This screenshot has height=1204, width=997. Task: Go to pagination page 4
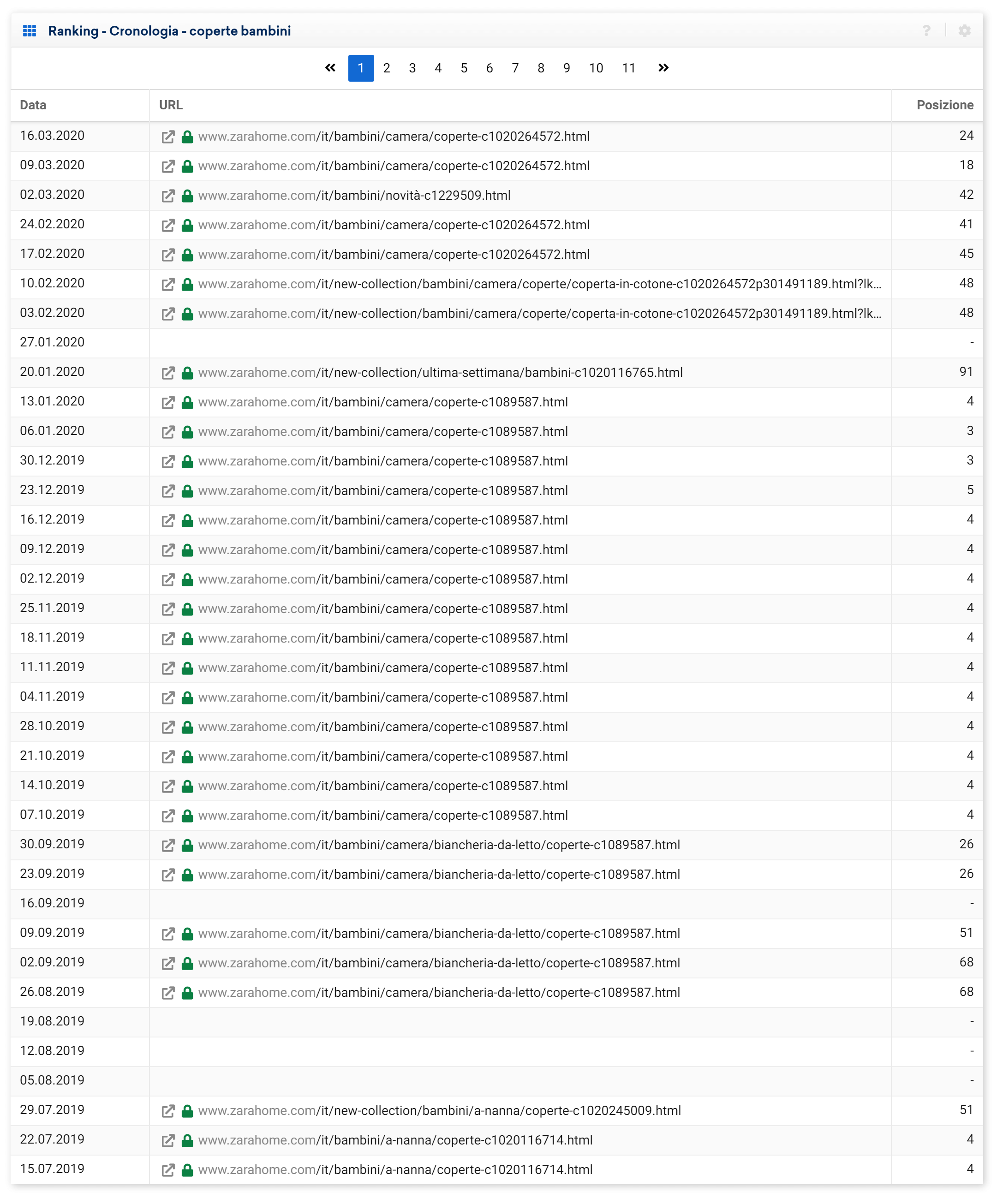pyautogui.click(x=438, y=68)
